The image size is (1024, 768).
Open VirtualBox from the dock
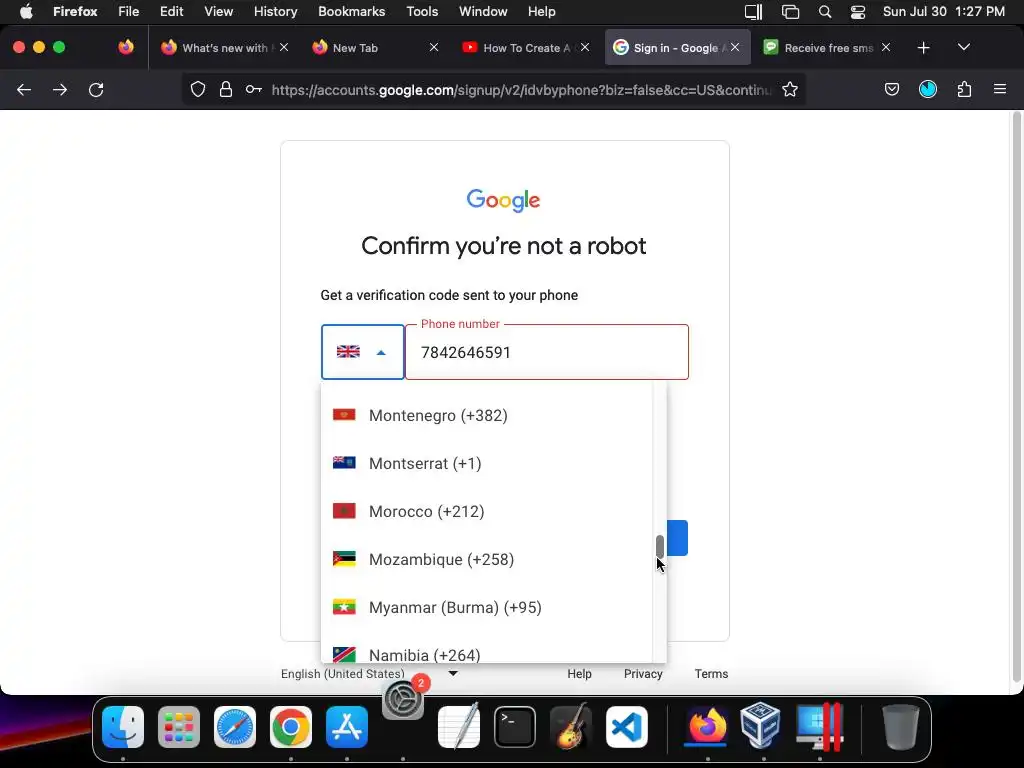tap(761, 726)
